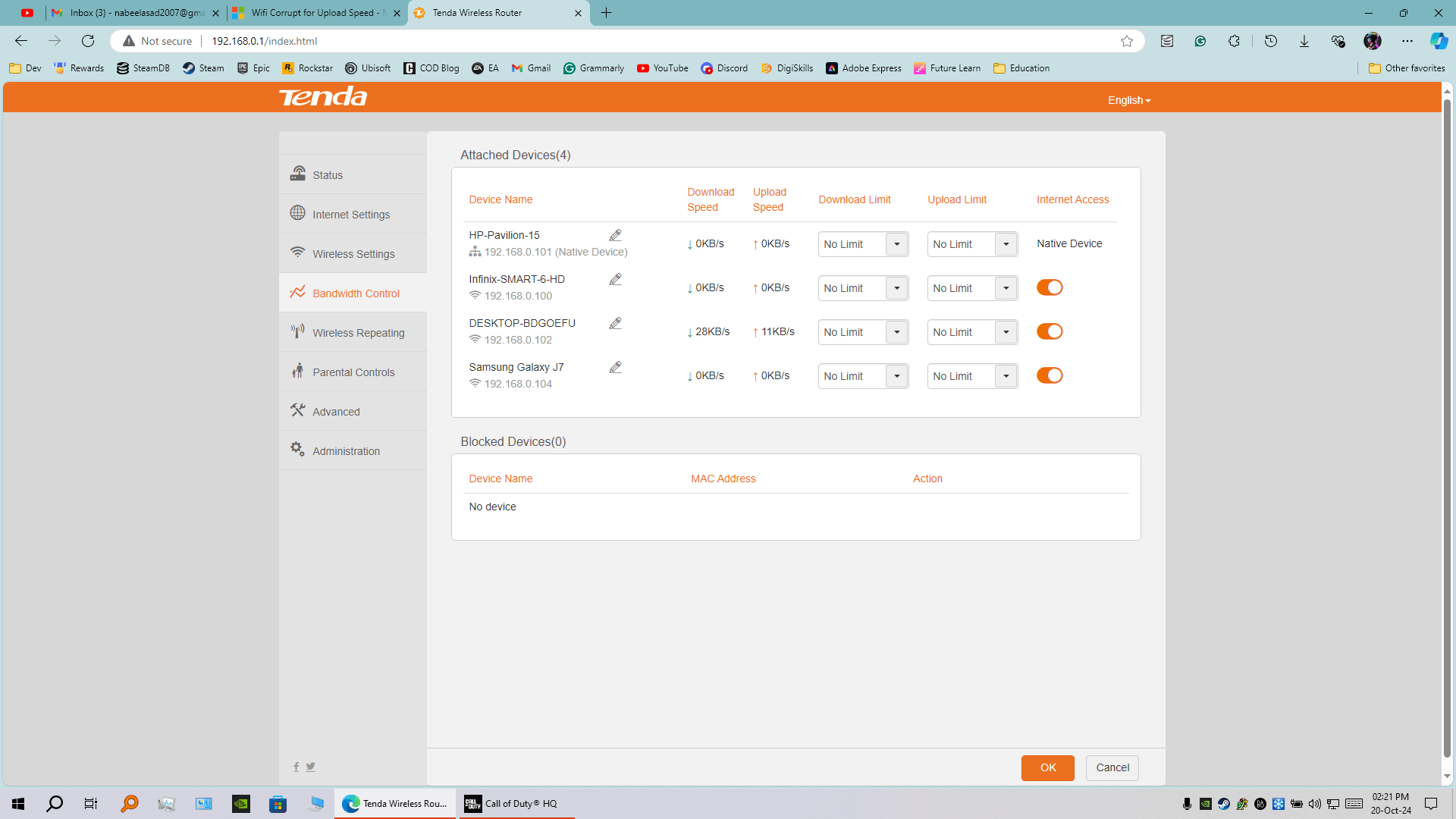
Task: Click edit pencil icon for Infinix-SMART-6-HD
Action: pyautogui.click(x=615, y=279)
